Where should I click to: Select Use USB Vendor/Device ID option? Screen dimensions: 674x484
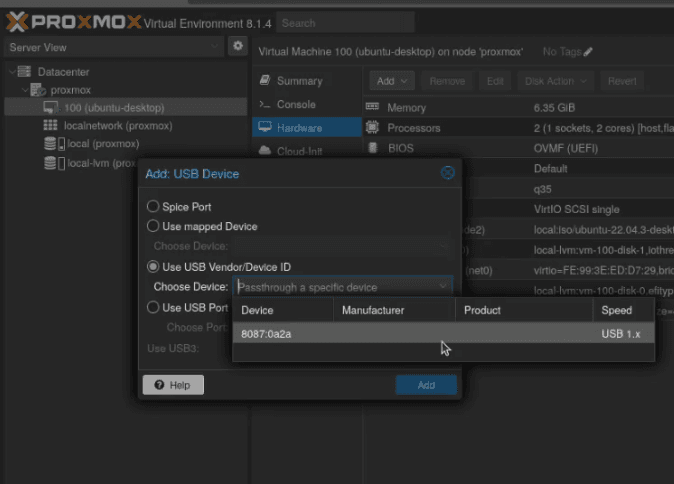click(x=153, y=267)
